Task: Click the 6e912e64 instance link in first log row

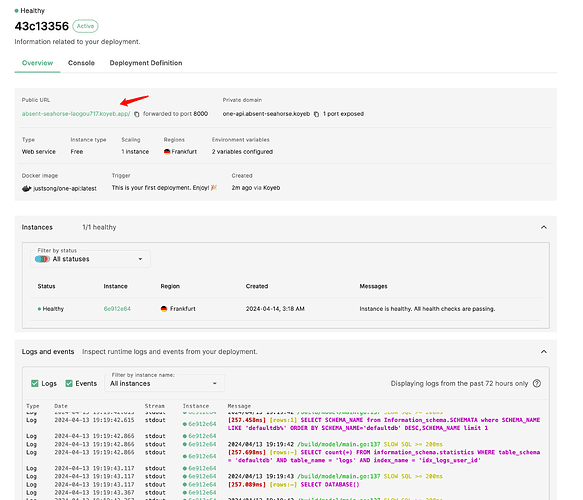Action: coord(202,424)
